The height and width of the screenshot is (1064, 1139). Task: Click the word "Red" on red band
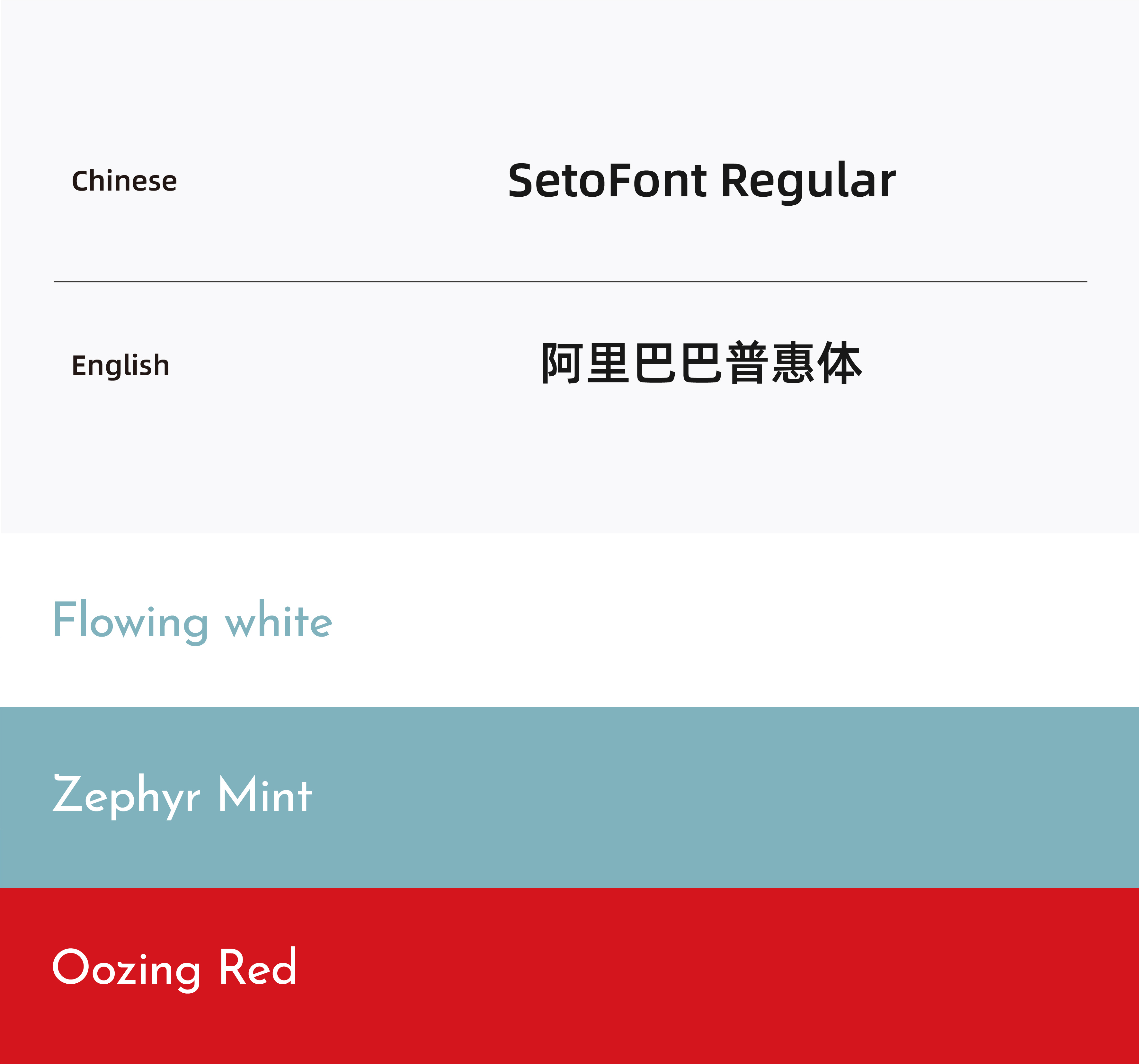click(x=258, y=967)
